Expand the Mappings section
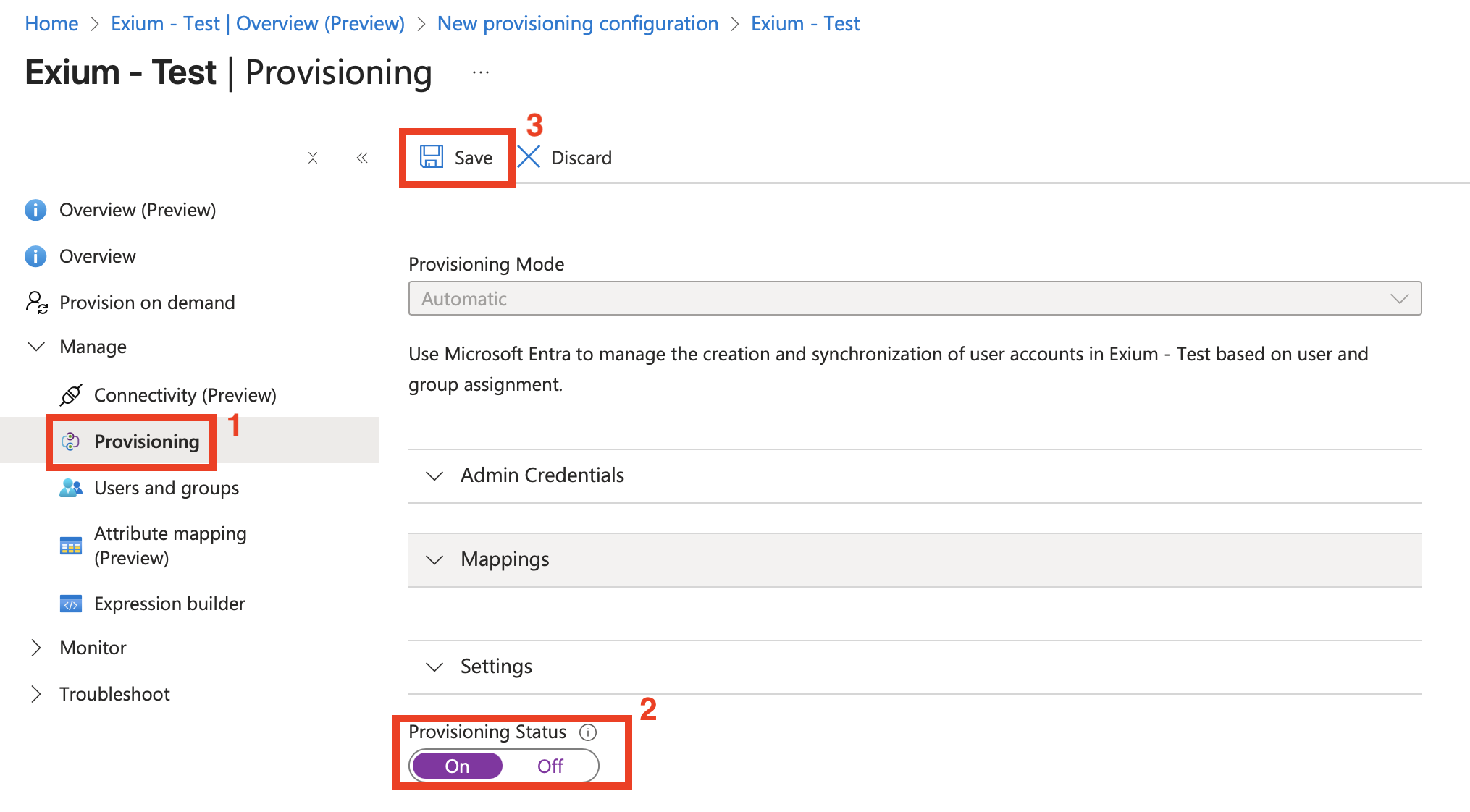This screenshot has width=1470, height=812. 505,559
